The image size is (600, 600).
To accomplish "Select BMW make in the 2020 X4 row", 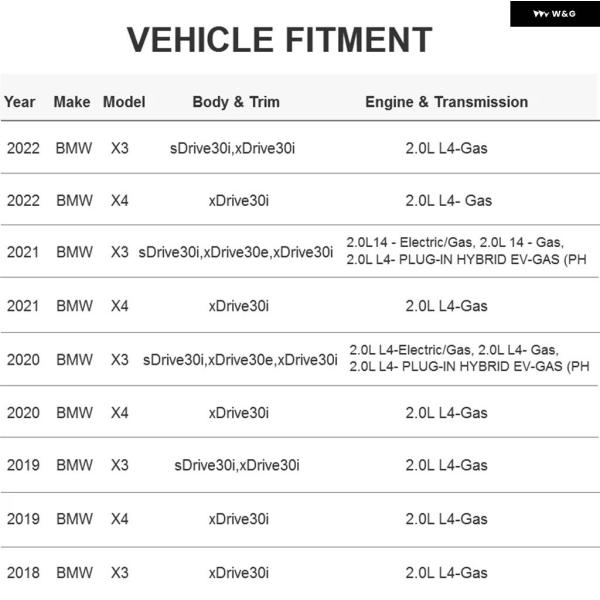I will [75, 413].
